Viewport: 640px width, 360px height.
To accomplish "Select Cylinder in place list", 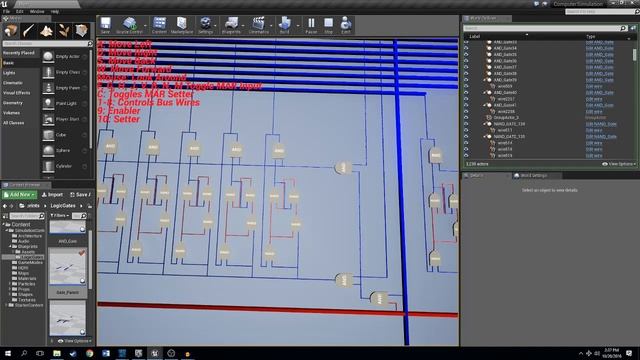I will pos(65,166).
